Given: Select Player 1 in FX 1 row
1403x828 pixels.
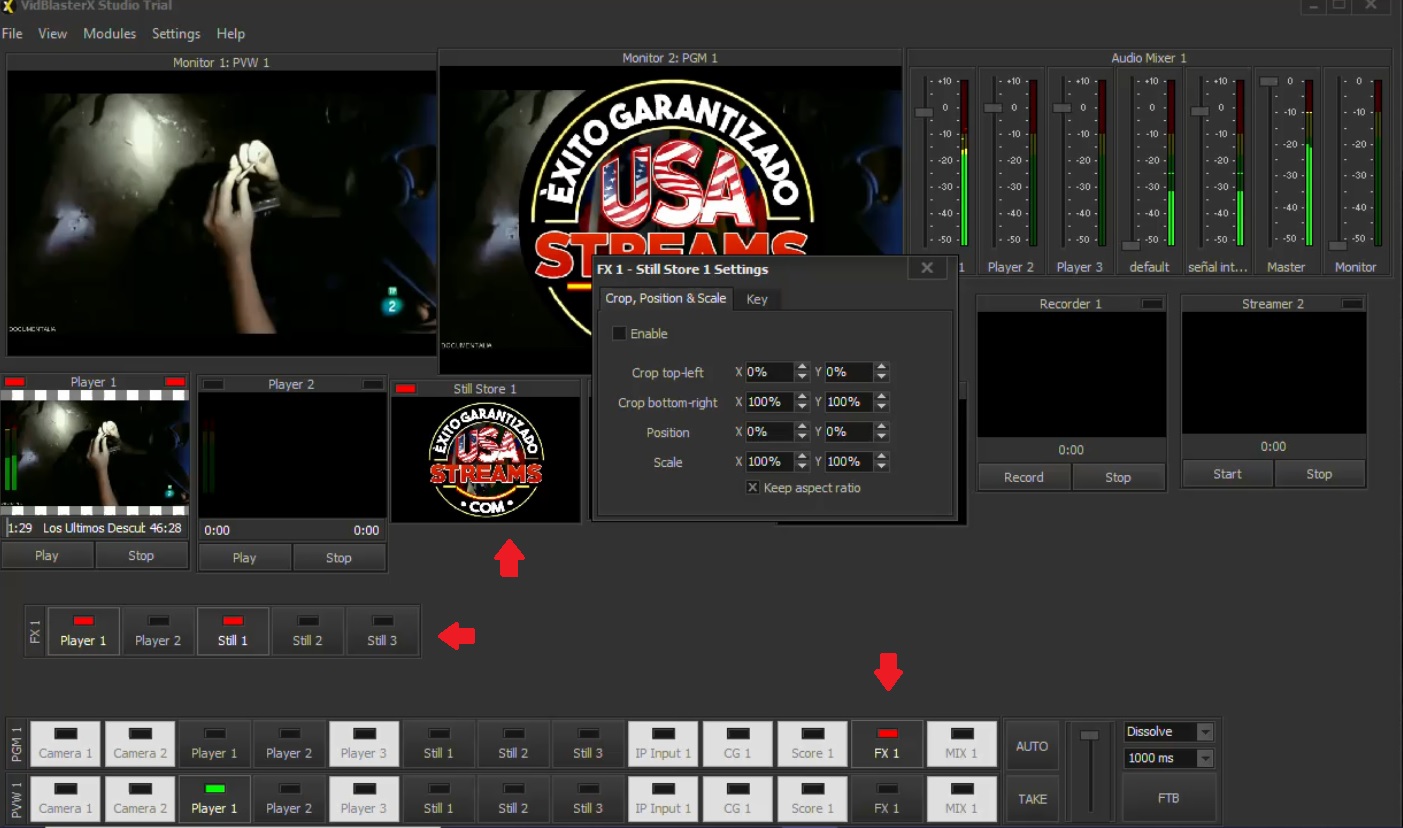Looking at the screenshot, I should 83,631.
